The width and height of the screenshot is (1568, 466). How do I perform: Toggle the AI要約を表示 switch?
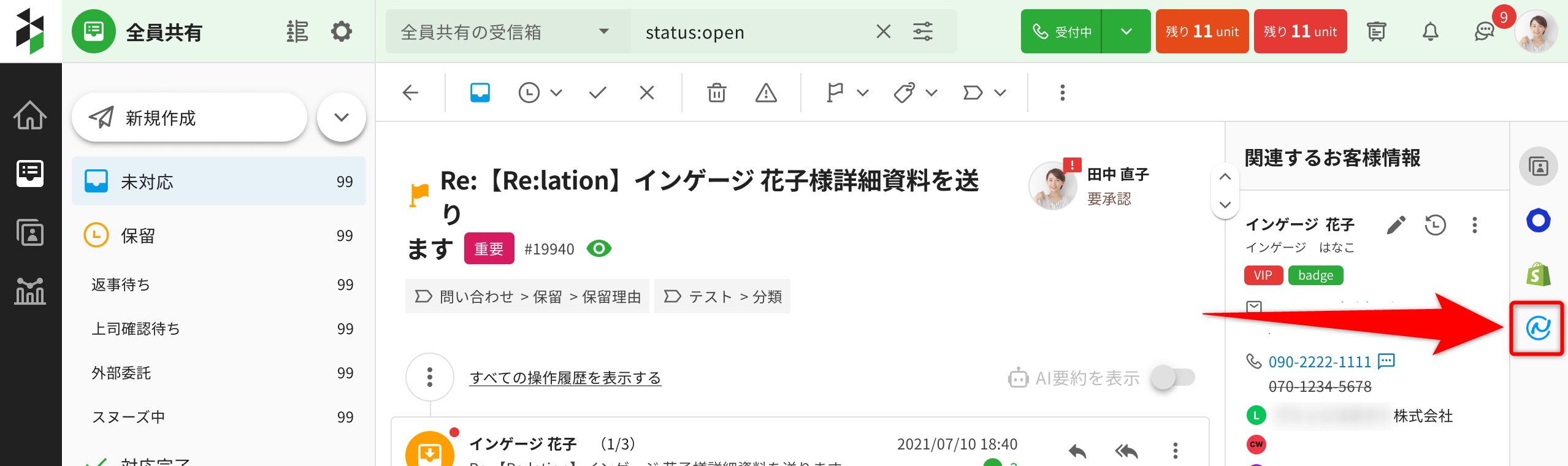(x=1172, y=378)
